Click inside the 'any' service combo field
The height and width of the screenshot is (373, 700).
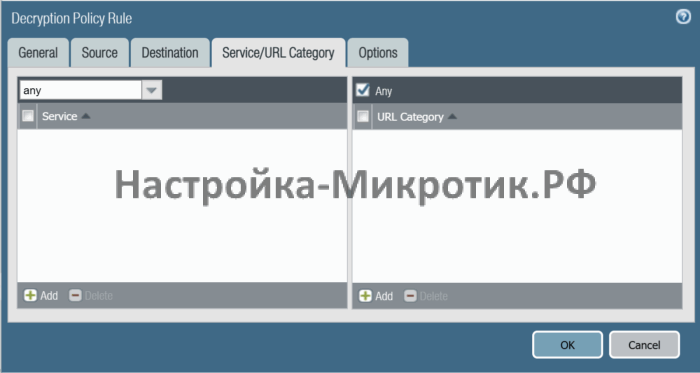80,90
